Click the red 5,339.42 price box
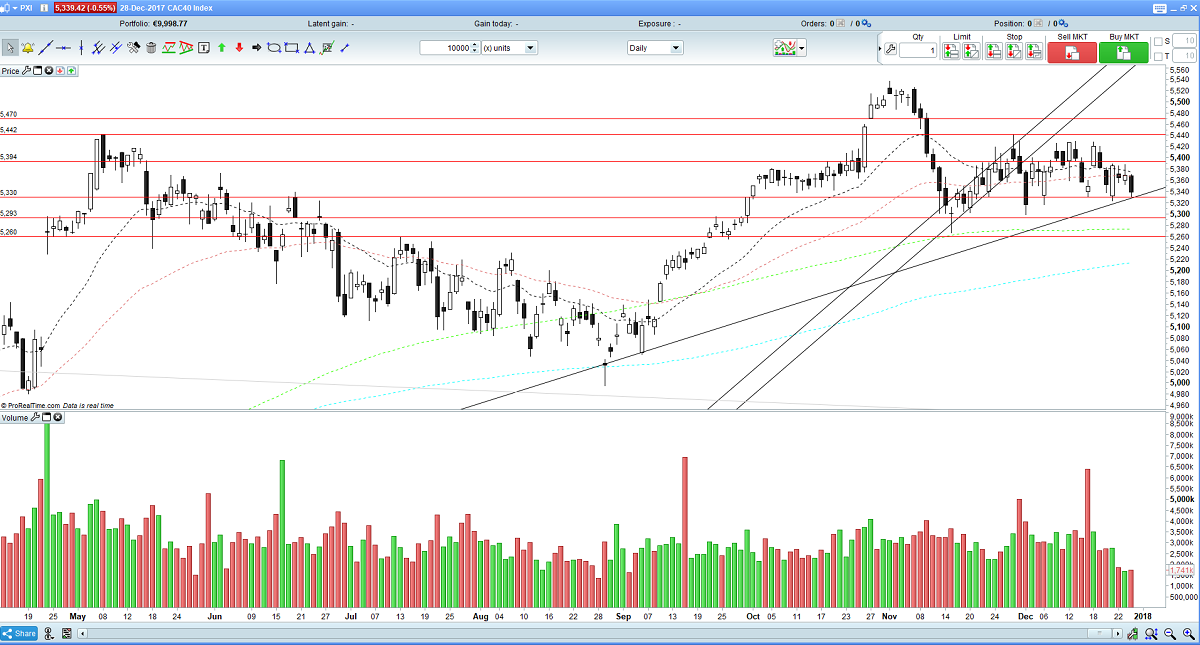This screenshot has height=645, width=1200. (85, 8)
